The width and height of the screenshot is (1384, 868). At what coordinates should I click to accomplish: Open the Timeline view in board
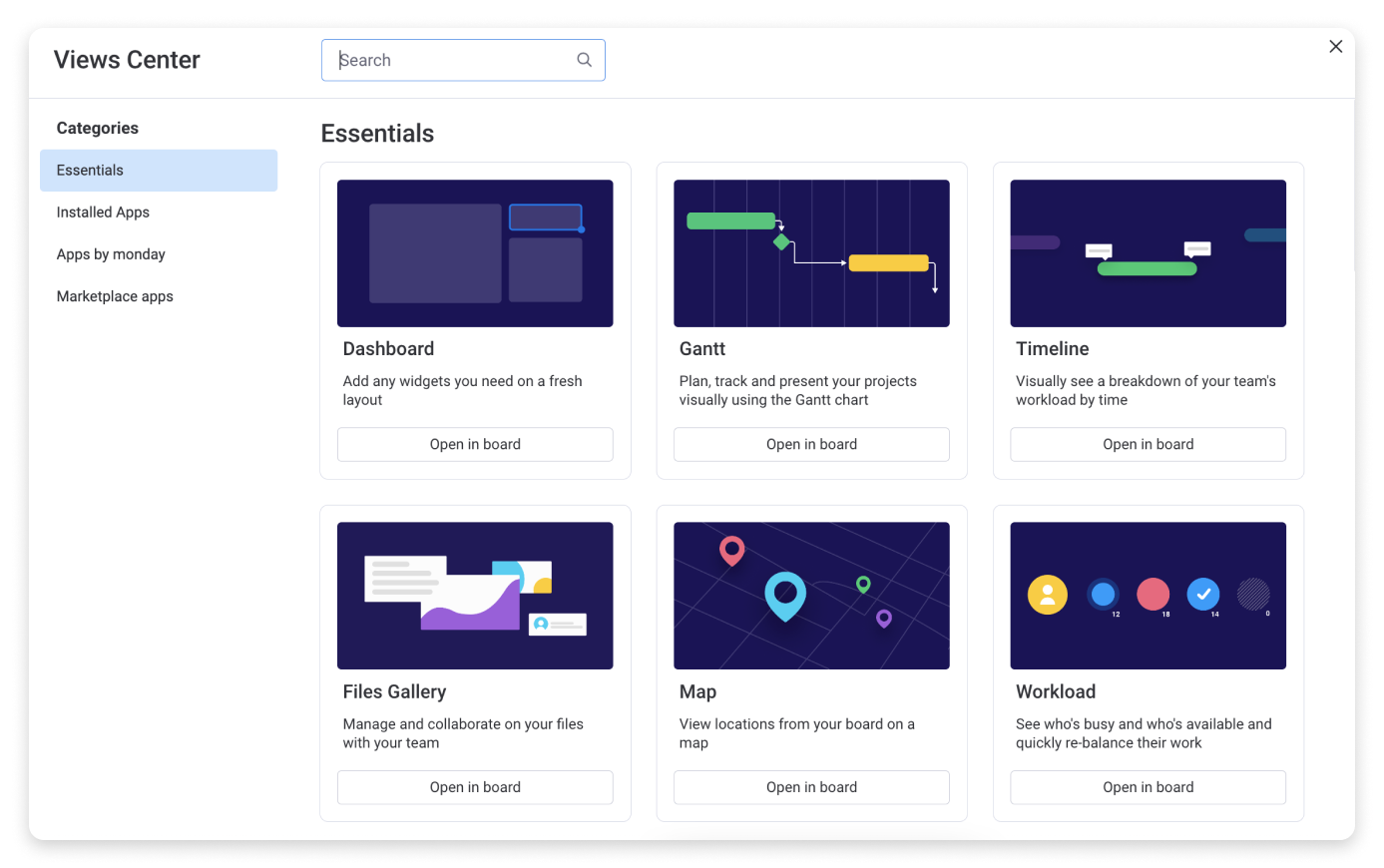pos(1148,445)
